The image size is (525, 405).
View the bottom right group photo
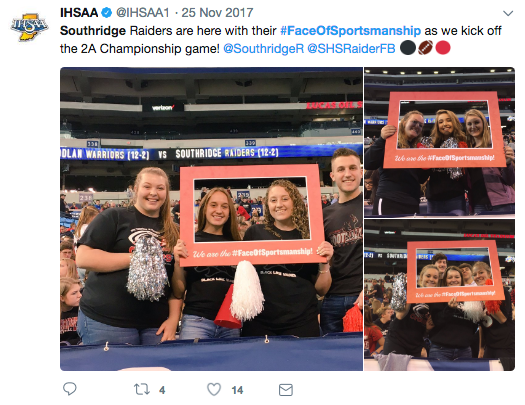(439, 295)
